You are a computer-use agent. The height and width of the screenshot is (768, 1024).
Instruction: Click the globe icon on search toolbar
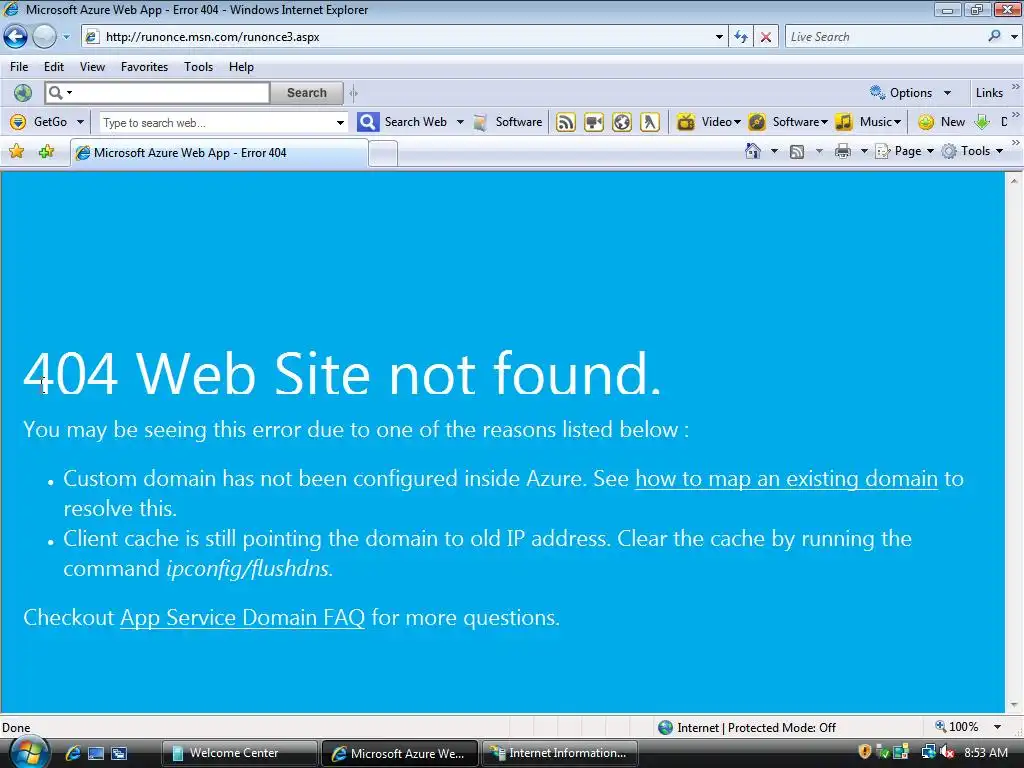pyautogui.click(x=23, y=93)
